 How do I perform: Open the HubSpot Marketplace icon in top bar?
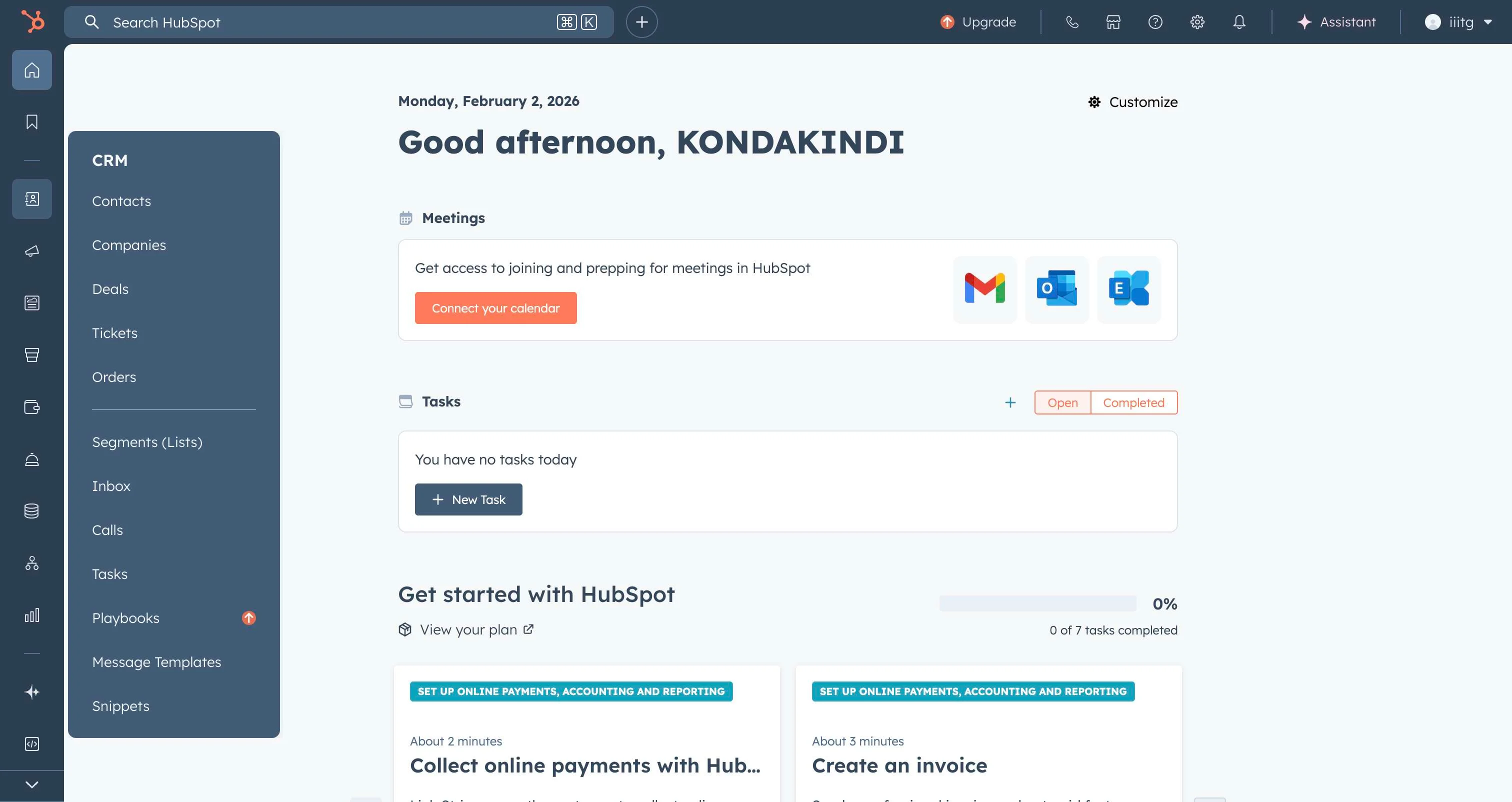click(x=1113, y=22)
